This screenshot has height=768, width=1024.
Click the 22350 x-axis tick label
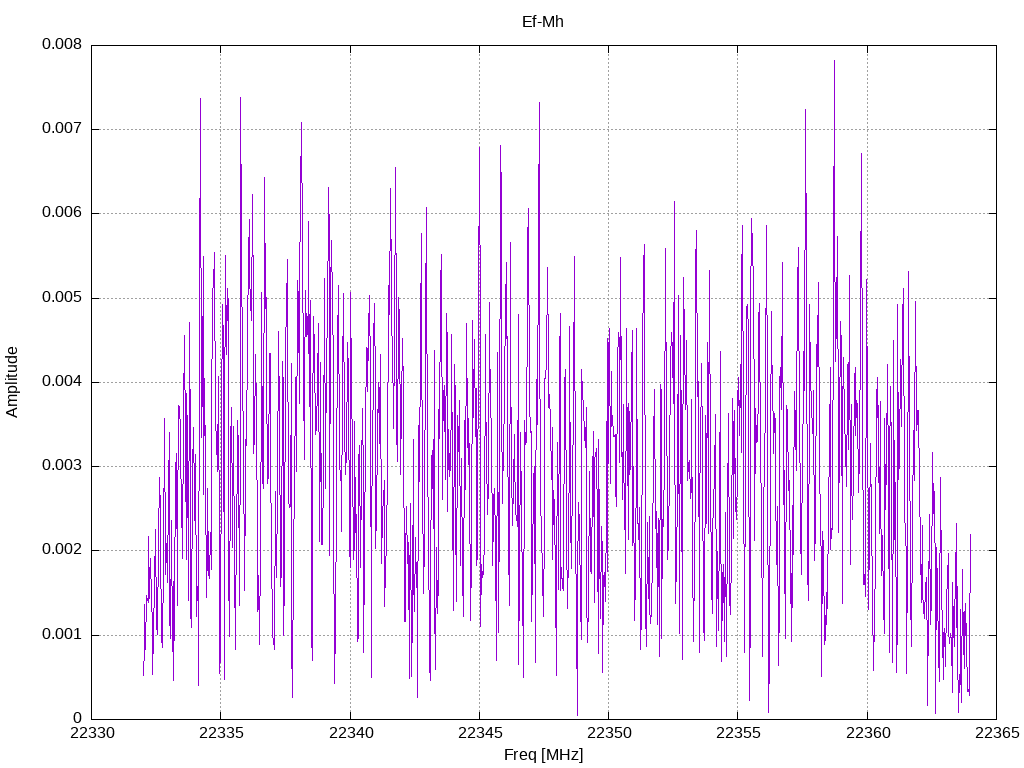pos(609,733)
